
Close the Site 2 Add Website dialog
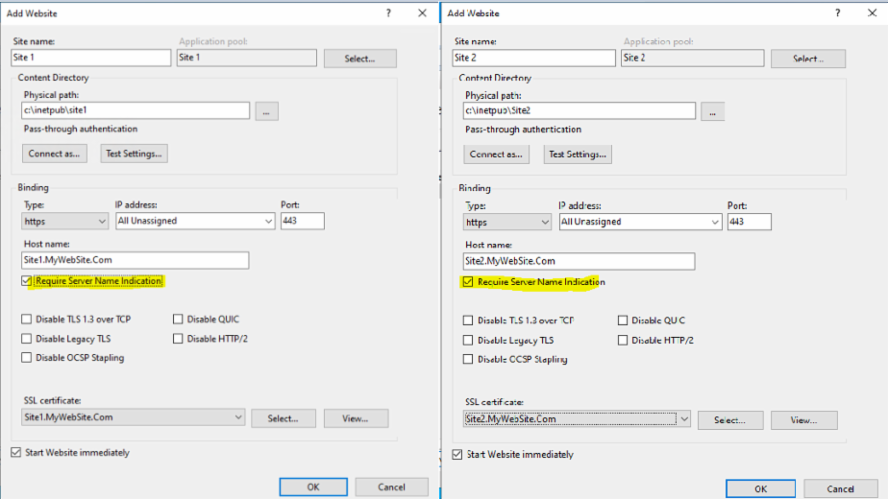coord(872,13)
